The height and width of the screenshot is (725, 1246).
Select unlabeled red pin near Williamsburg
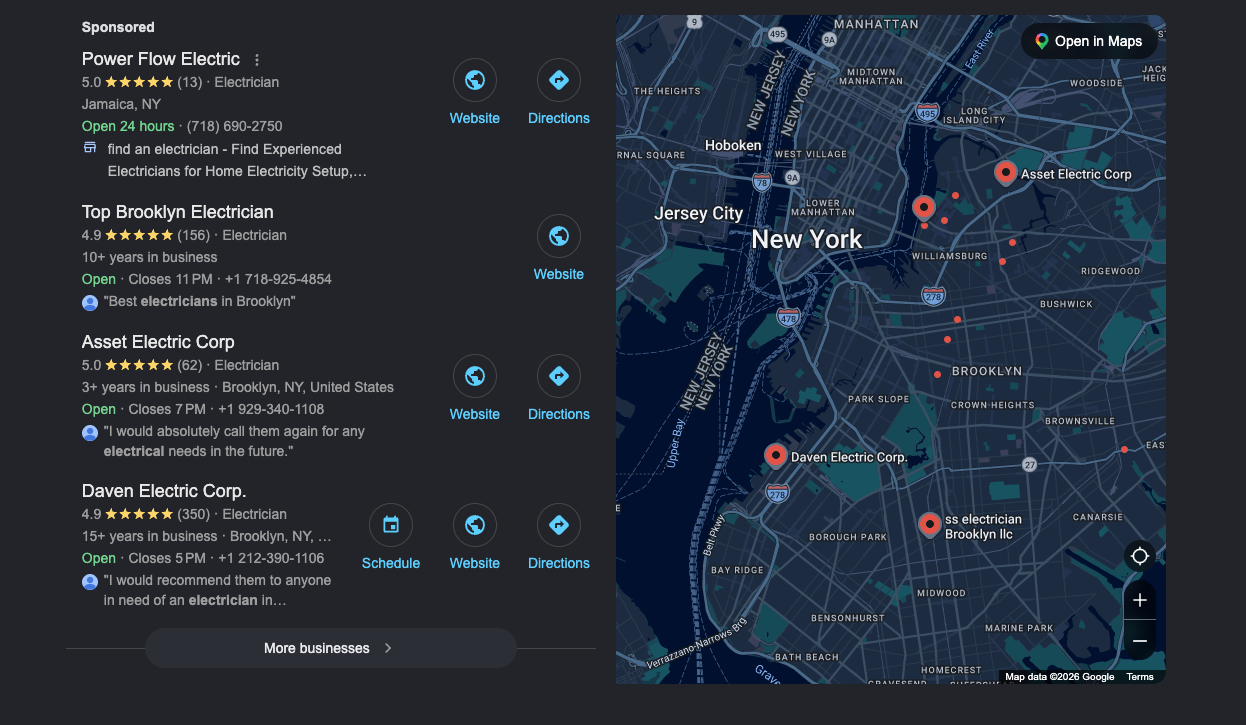(924, 208)
